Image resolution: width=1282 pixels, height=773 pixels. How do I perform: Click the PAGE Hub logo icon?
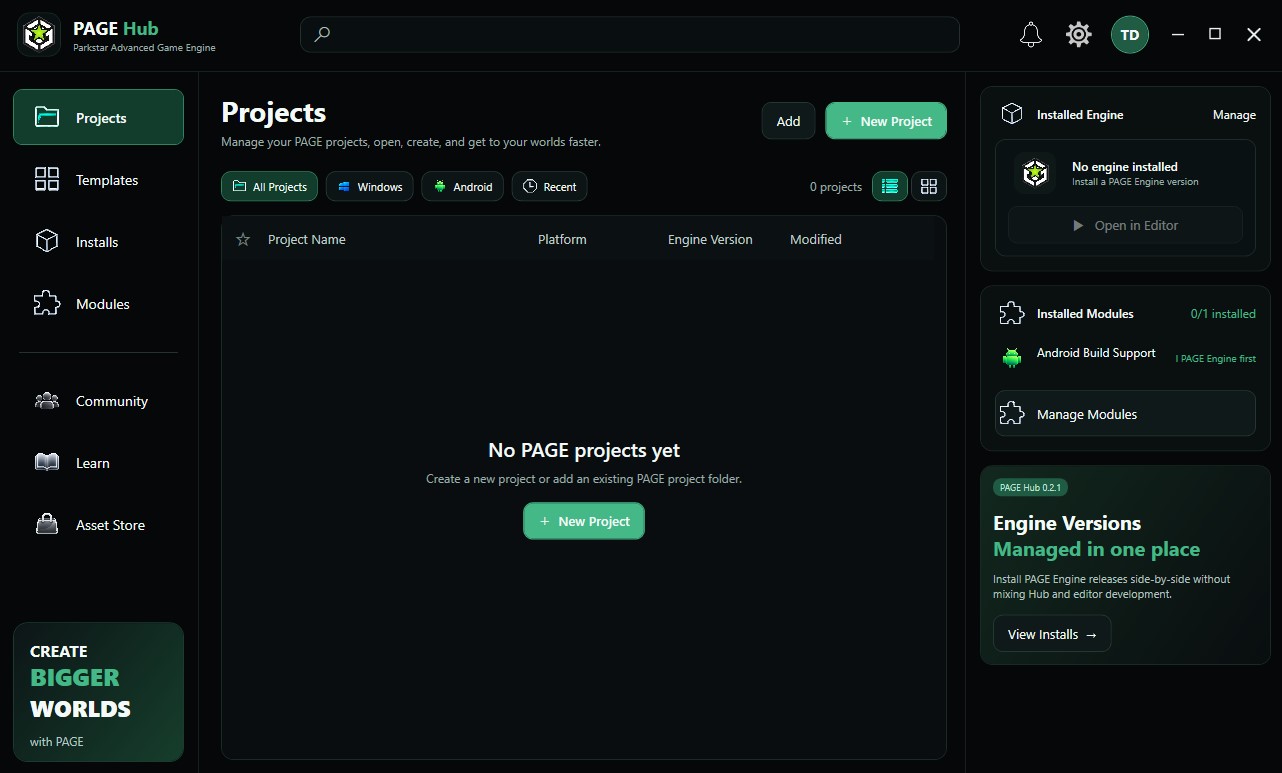(39, 35)
